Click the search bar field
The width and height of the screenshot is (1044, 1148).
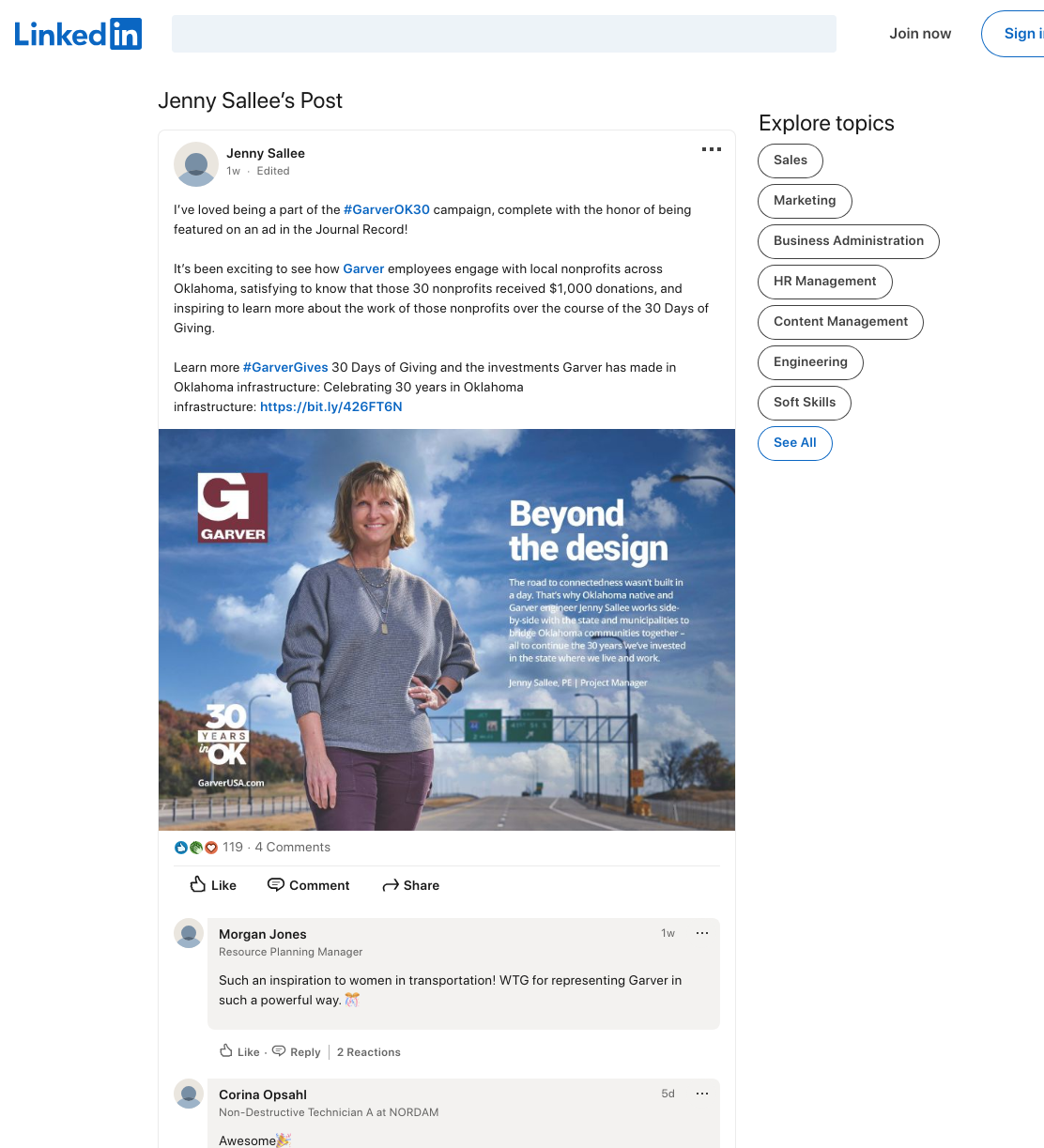point(504,34)
